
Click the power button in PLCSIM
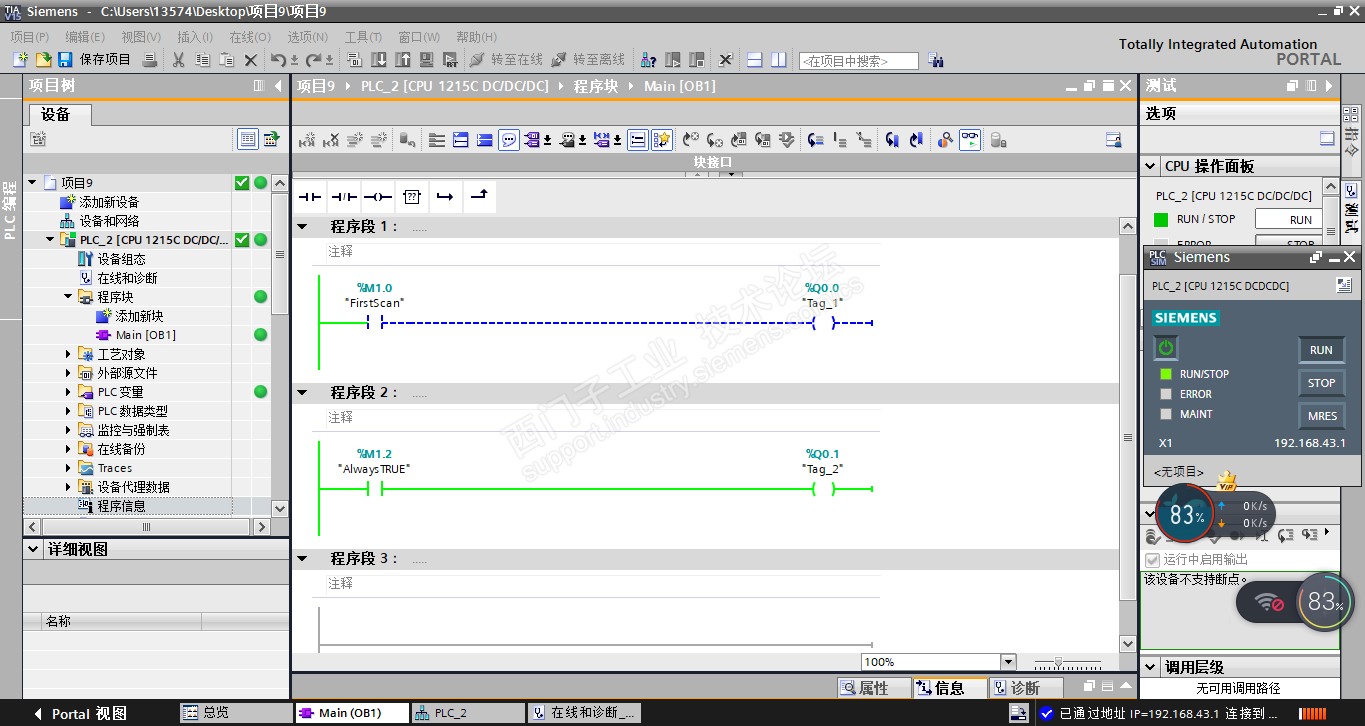[x=1166, y=348]
